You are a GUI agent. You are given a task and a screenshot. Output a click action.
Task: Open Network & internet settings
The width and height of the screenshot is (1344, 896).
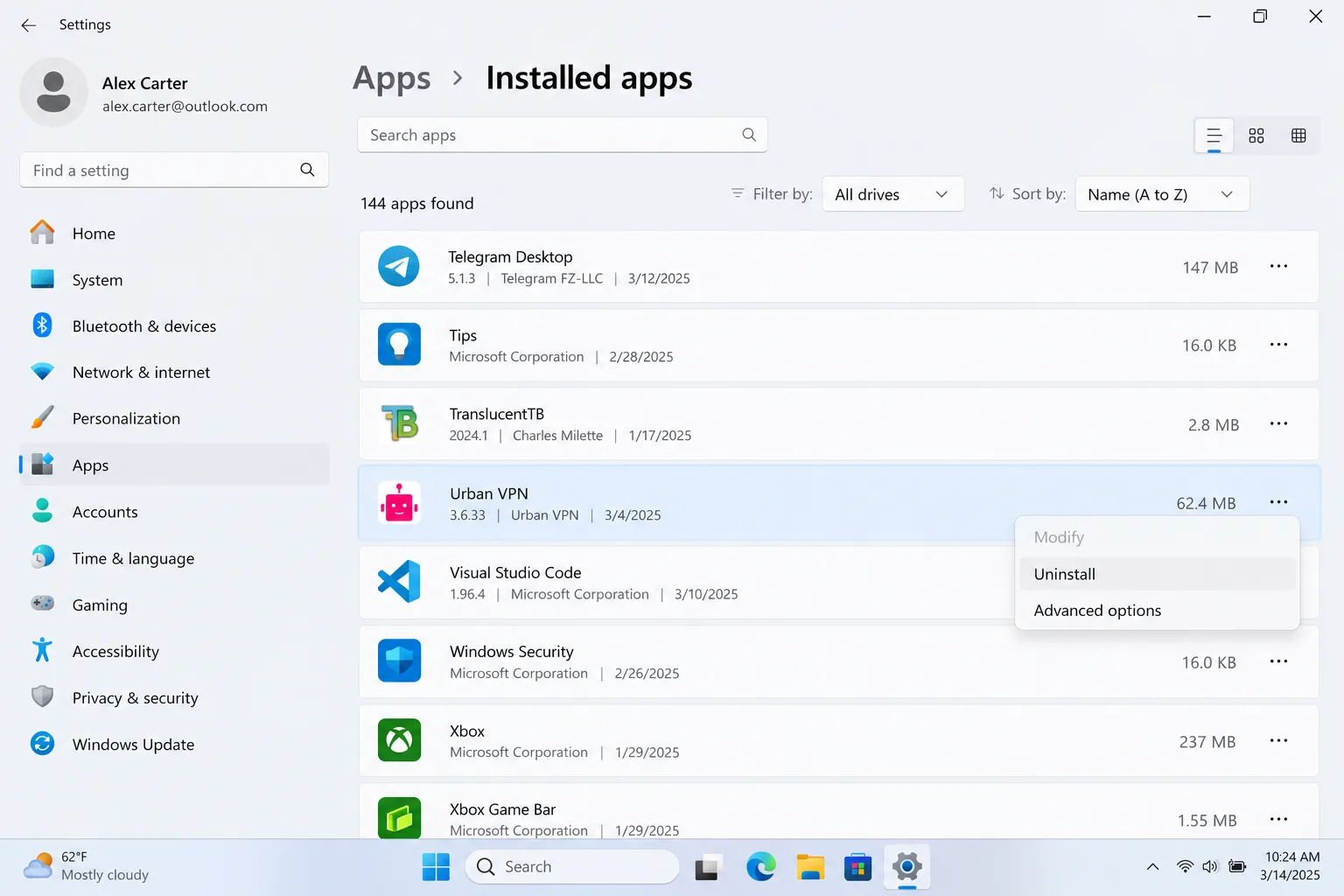pos(174,373)
